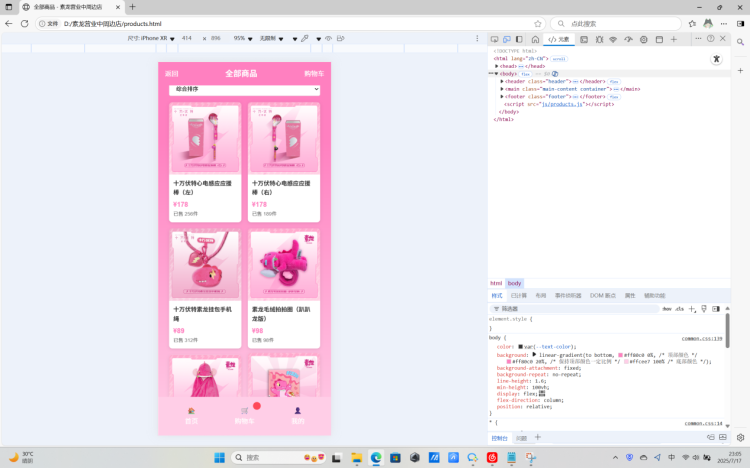This screenshot has width=750, height=468.
Task: Open the js/products.js script link
Action: pos(562,104)
